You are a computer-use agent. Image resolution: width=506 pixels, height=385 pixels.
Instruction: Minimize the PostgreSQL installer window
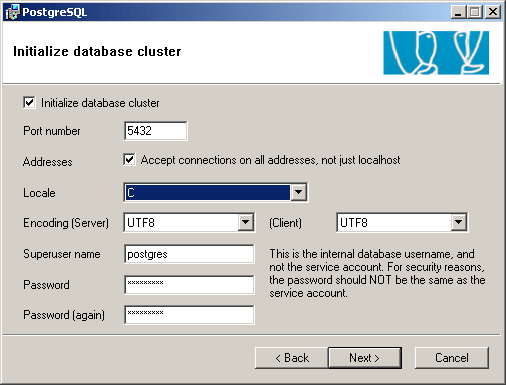pos(459,12)
